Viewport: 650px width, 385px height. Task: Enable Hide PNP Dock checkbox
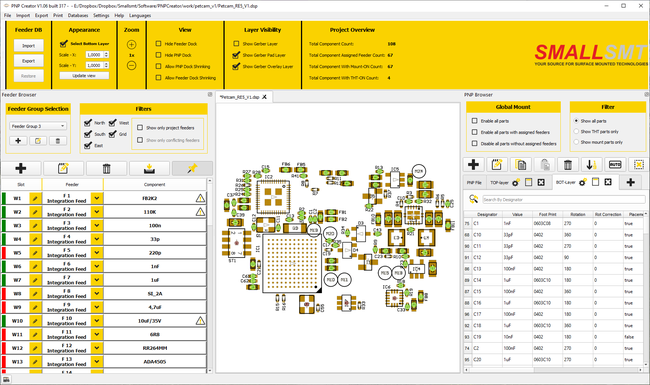pyautogui.click(x=158, y=55)
